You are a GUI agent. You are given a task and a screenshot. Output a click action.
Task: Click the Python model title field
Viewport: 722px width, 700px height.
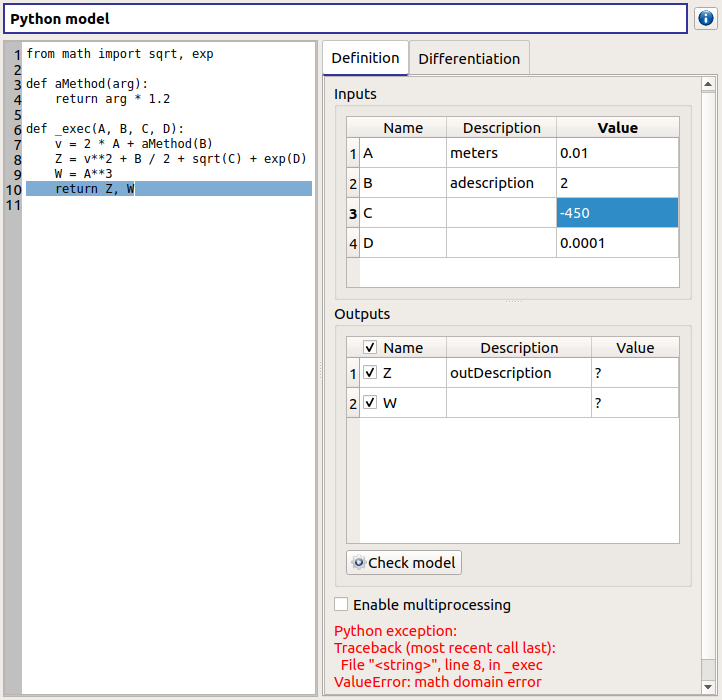345,19
